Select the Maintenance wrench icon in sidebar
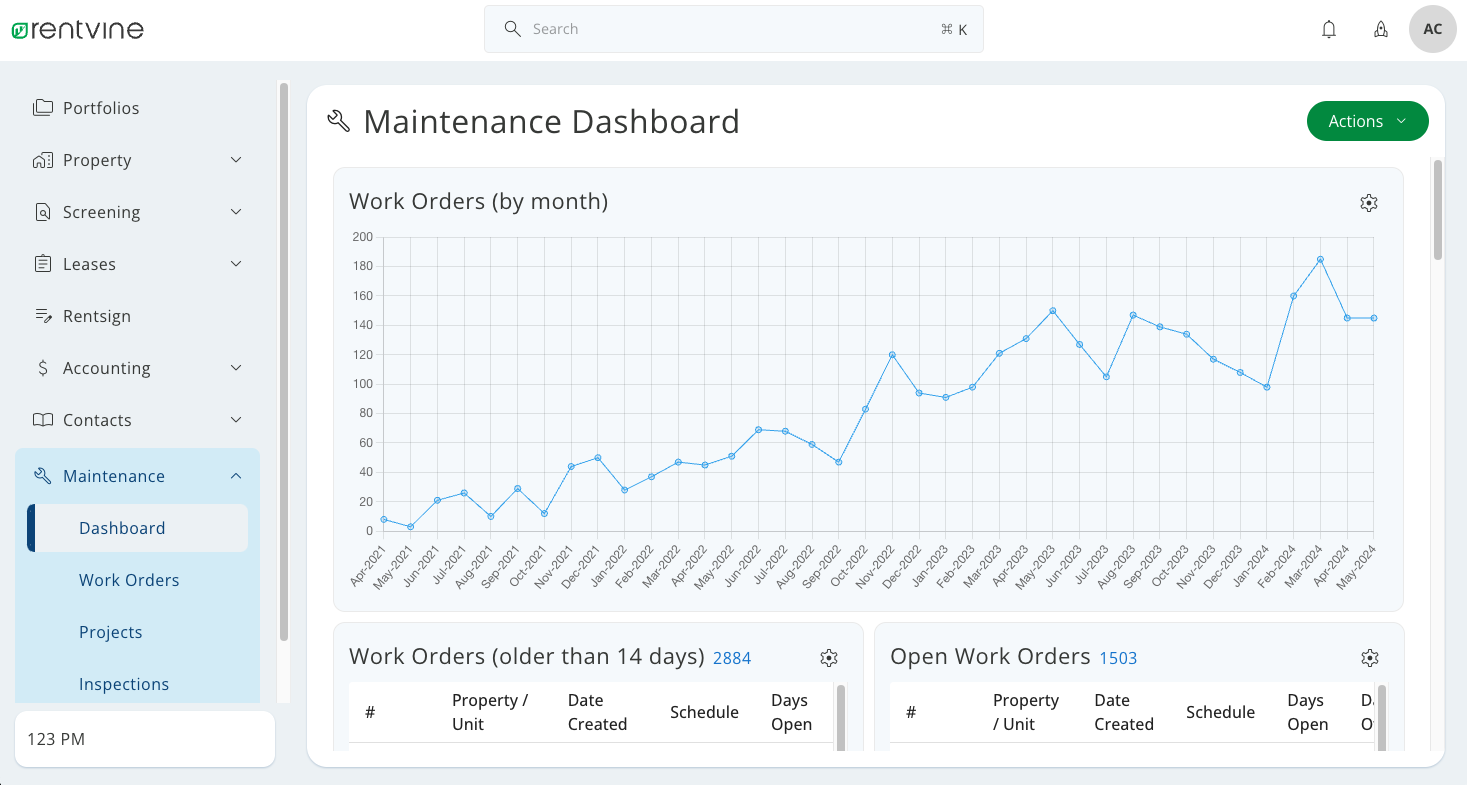 (43, 475)
